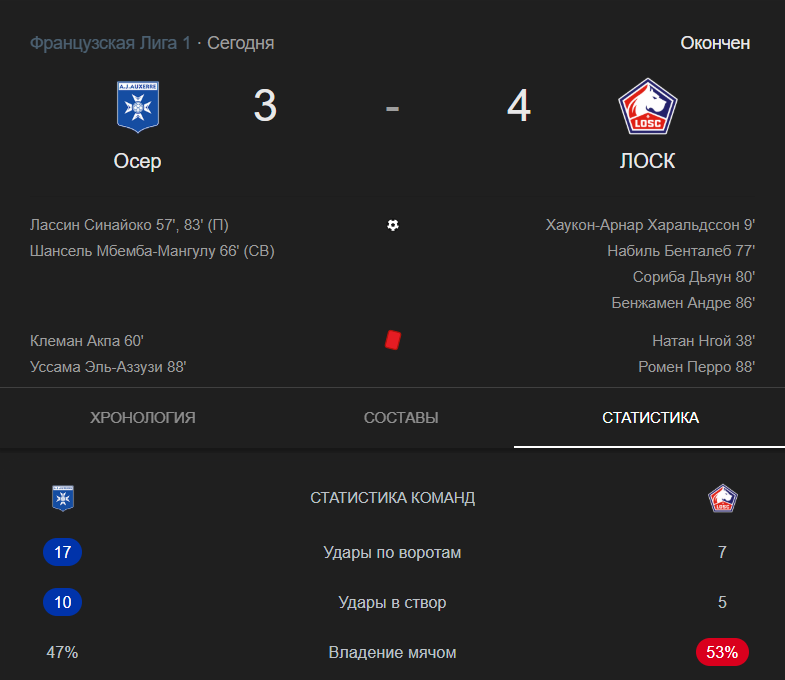The height and width of the screenshot is (680, 785).
Task: Click the red 53% possession badge
Action: tap(722, 653)
